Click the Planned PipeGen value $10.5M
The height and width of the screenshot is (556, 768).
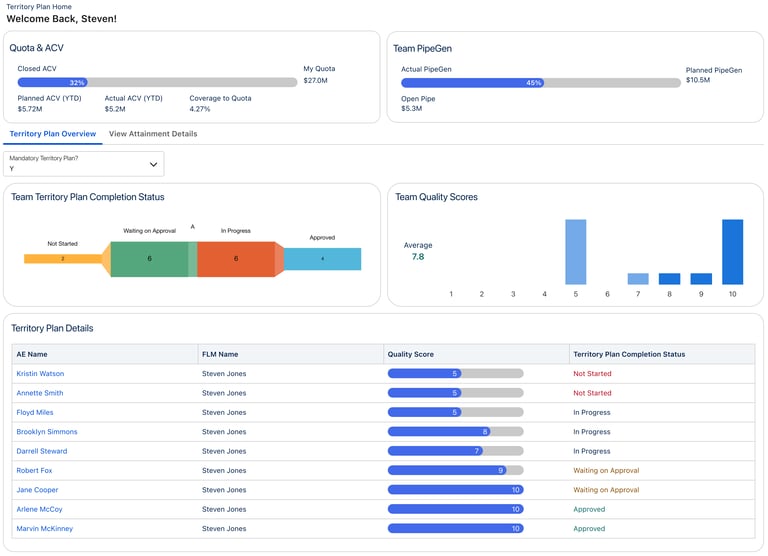coord(698,80)
